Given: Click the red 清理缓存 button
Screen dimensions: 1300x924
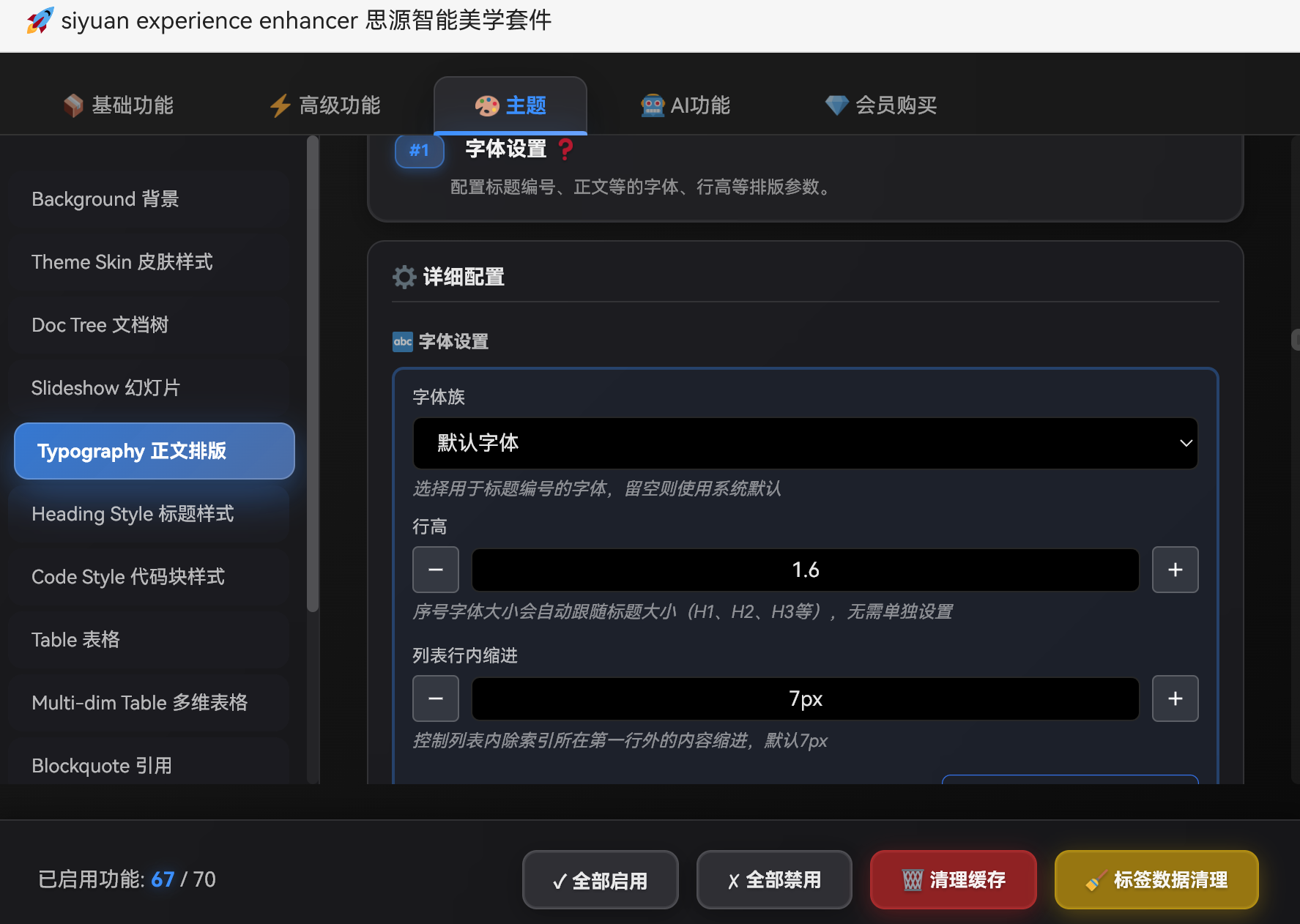Looking at the screenshot, I should point(954,880).
